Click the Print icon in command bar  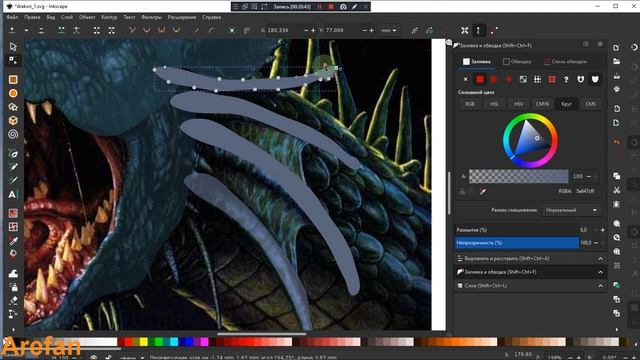click(616, 89)
